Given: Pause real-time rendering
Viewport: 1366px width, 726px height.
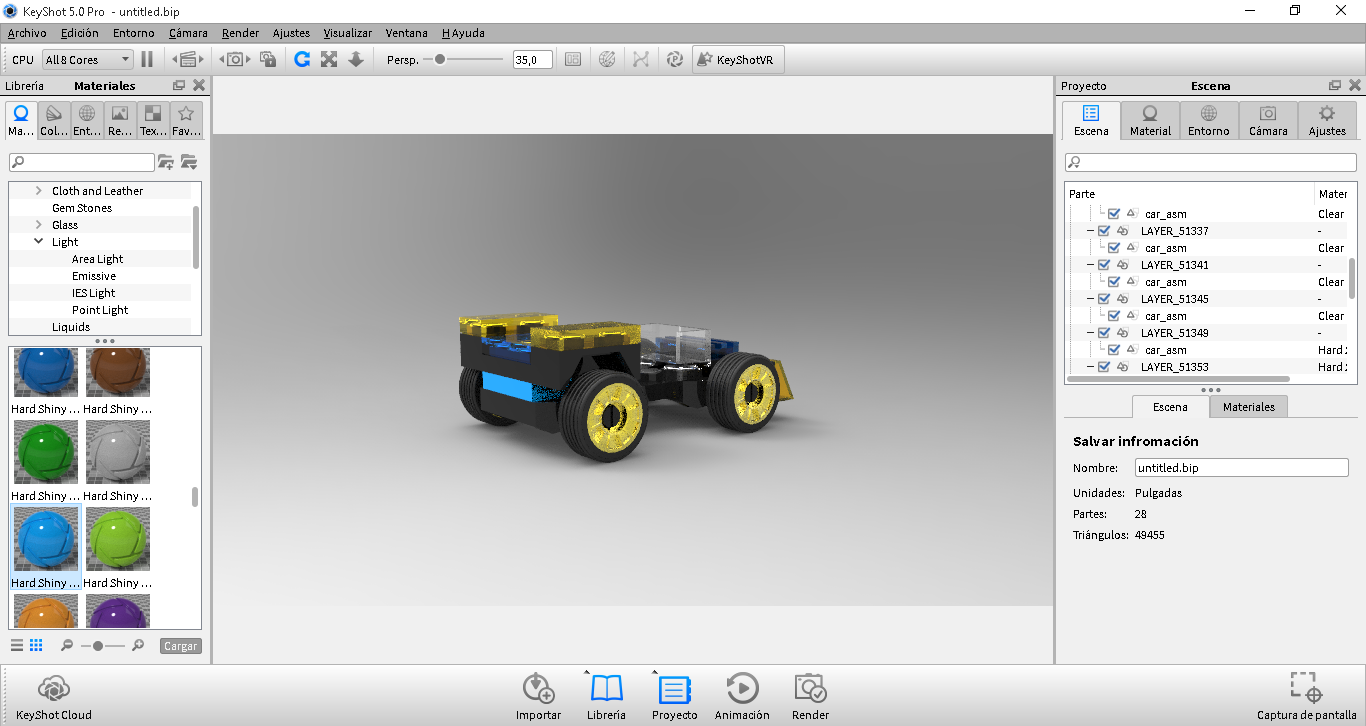Looking at the screenshot, I should (x=147, y=60).
